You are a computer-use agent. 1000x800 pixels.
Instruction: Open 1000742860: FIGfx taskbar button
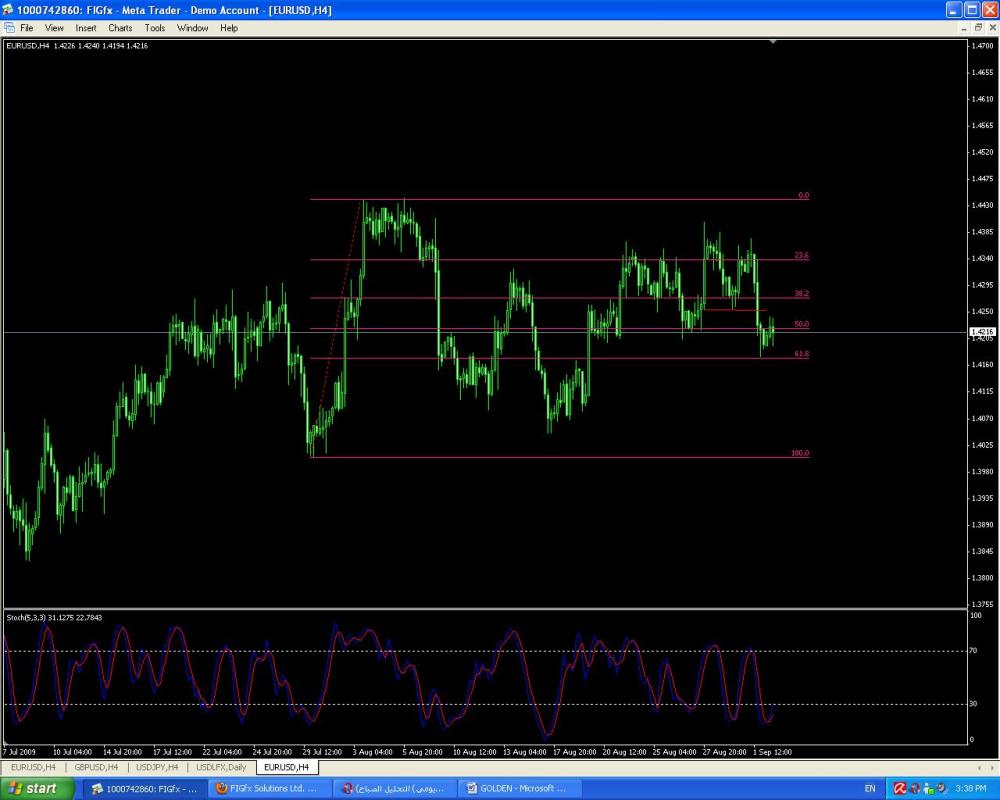pos(144,789)
